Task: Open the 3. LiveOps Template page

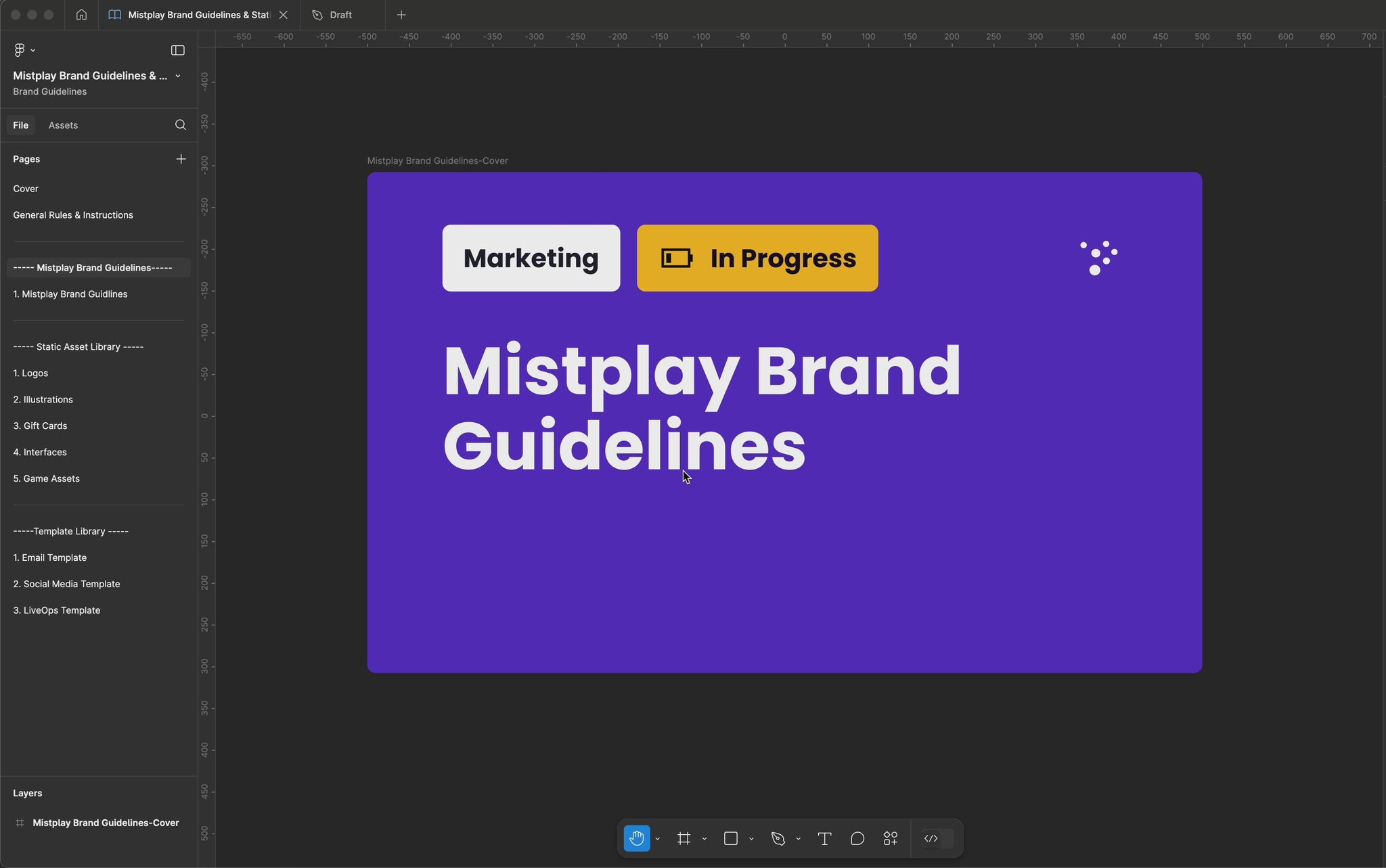Action: tap(99, 611)
